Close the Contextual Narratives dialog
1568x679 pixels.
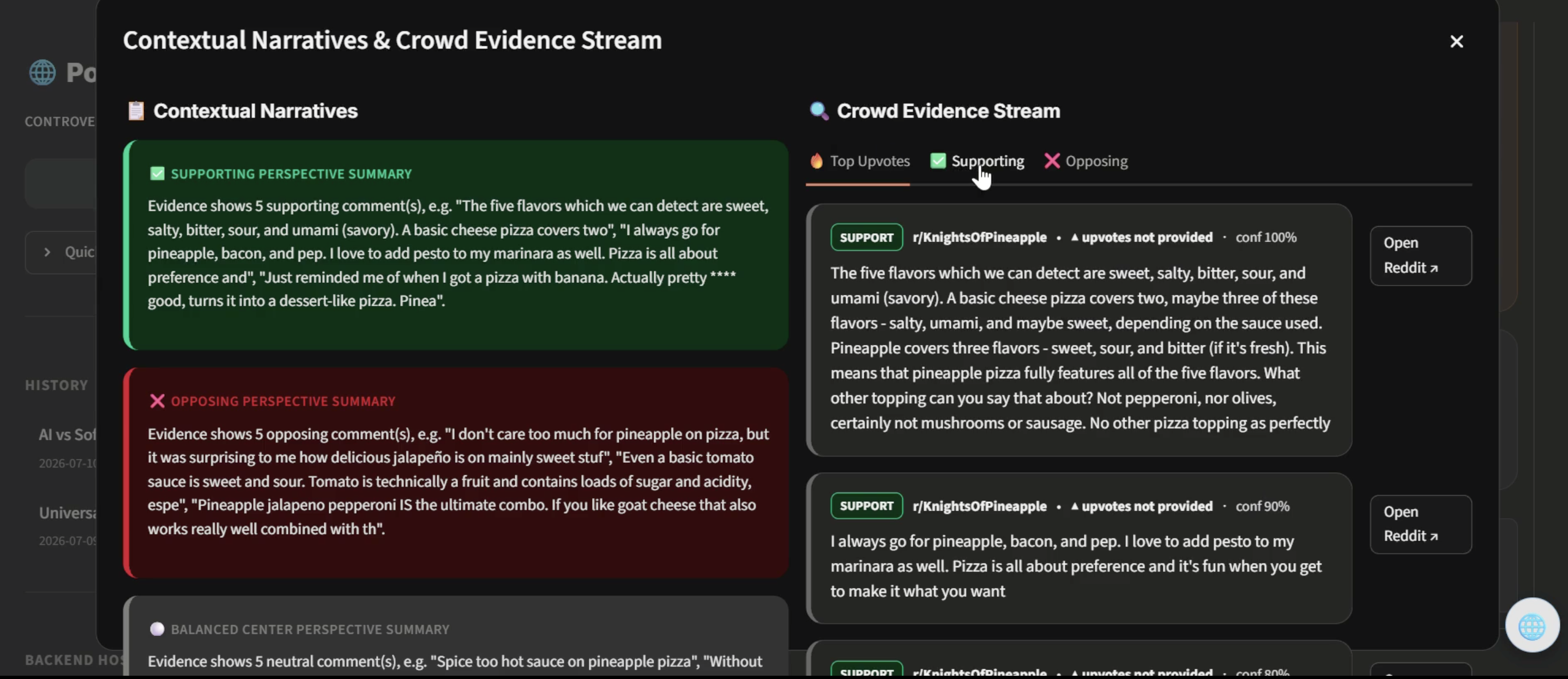(x=1456, y=41)
